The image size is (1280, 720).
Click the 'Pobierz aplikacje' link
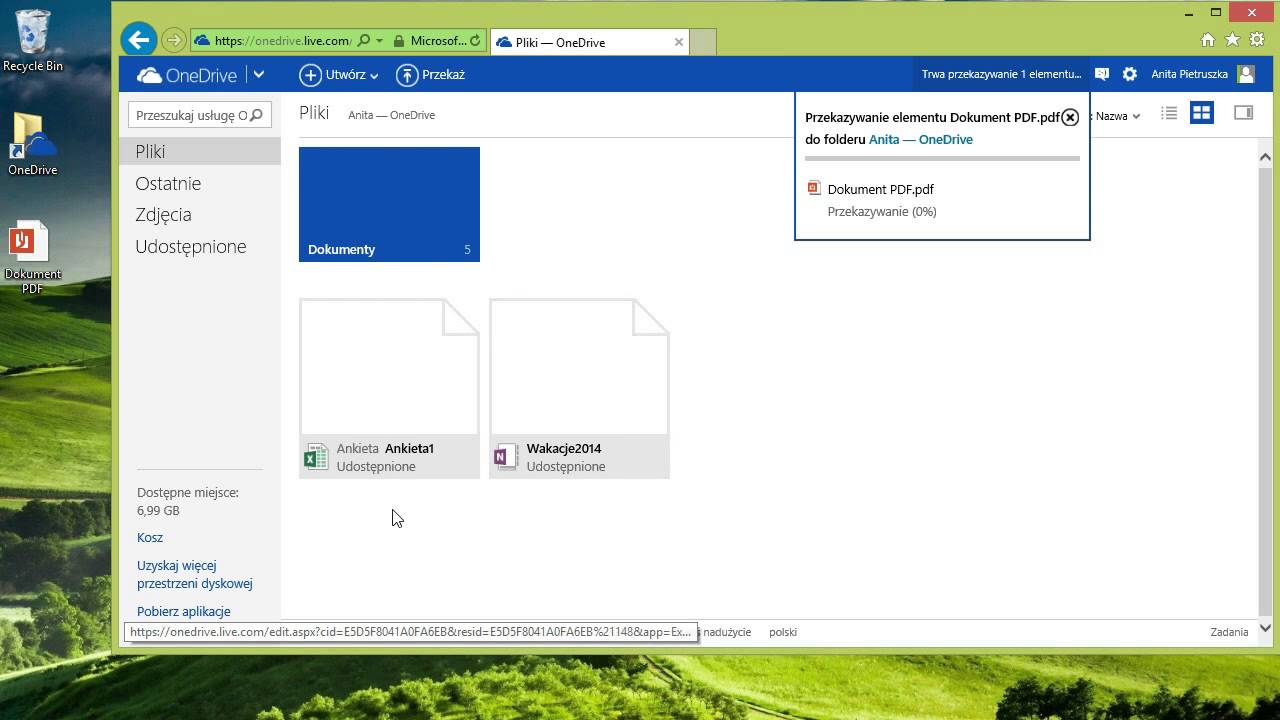[184, 611]
